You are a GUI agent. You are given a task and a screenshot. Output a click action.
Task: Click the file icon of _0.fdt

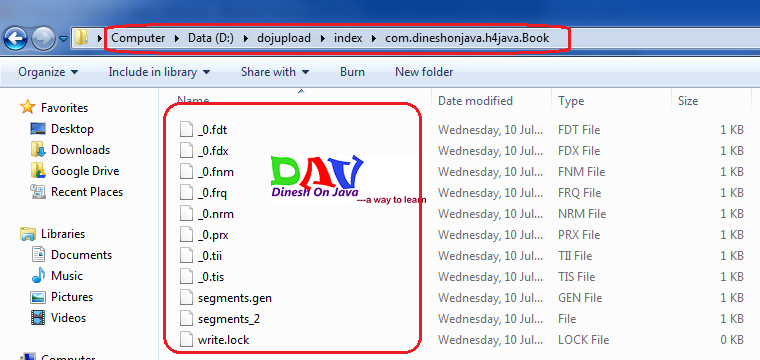pos(187,130)
